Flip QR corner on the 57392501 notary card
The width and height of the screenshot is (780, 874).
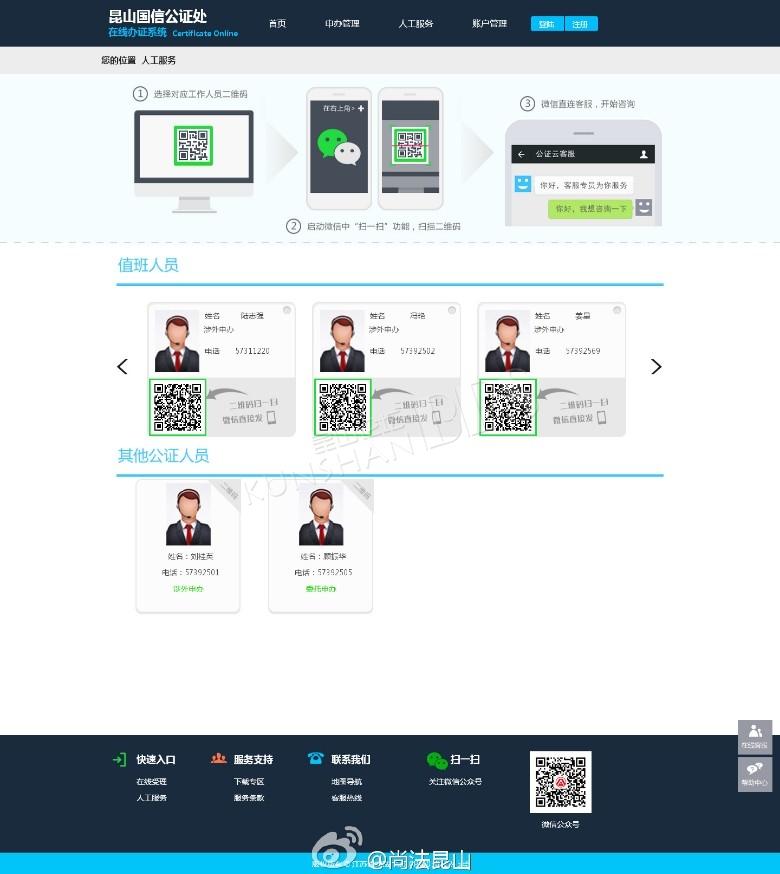point(227,492)
